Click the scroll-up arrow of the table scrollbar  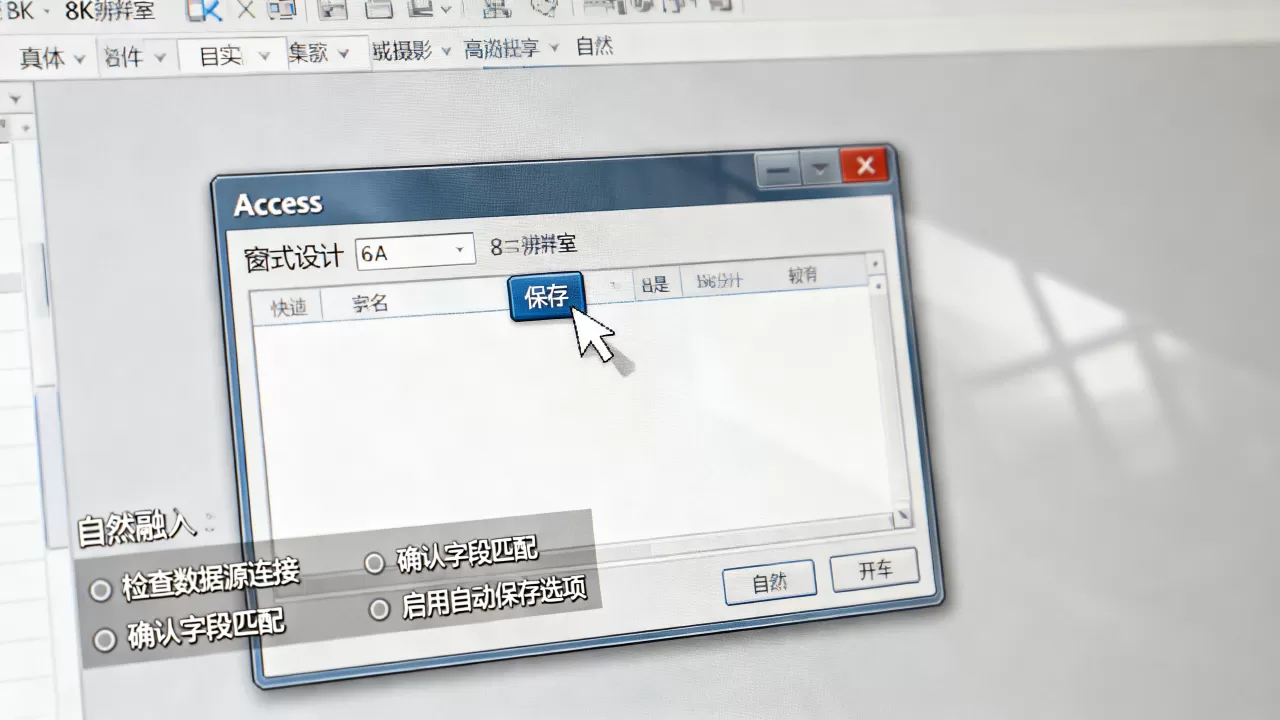(x=877, y=264)
